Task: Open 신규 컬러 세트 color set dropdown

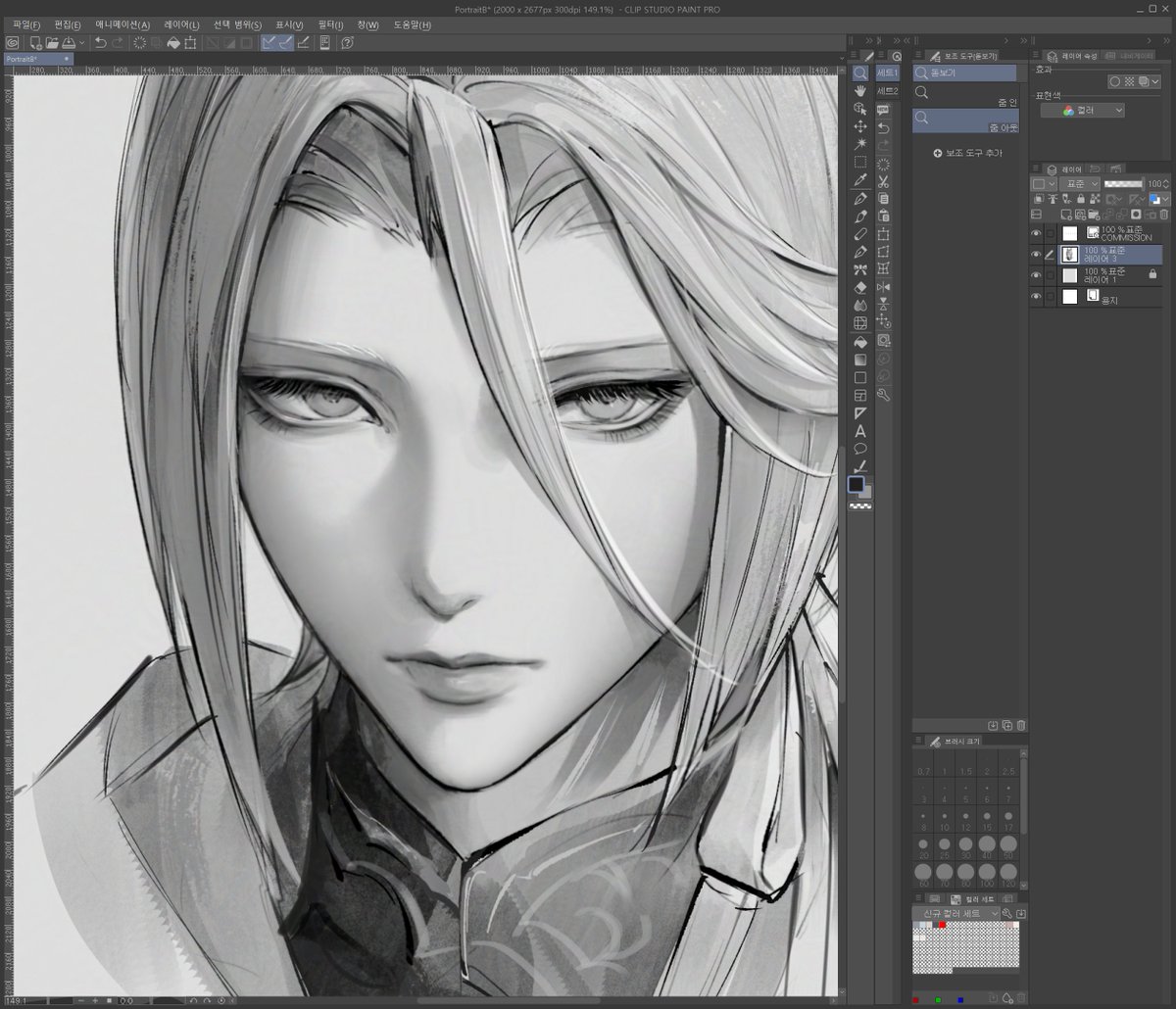Action: point(955,913)
